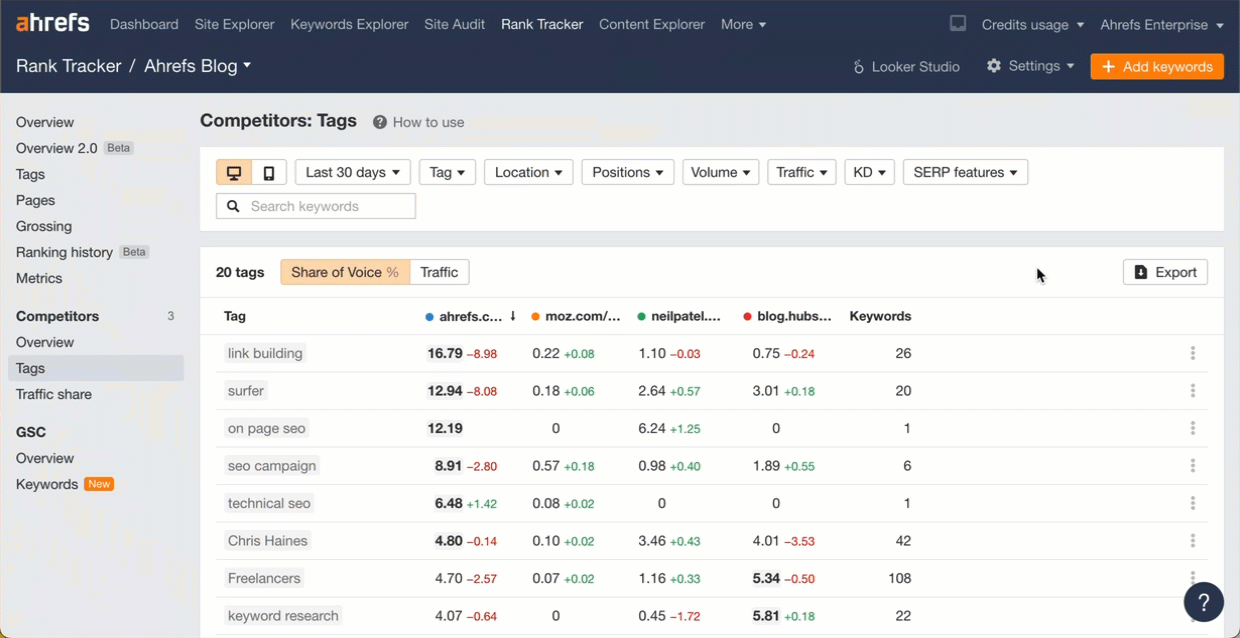
Task: Switch metric view to Traffic
Action: [439, 271]
